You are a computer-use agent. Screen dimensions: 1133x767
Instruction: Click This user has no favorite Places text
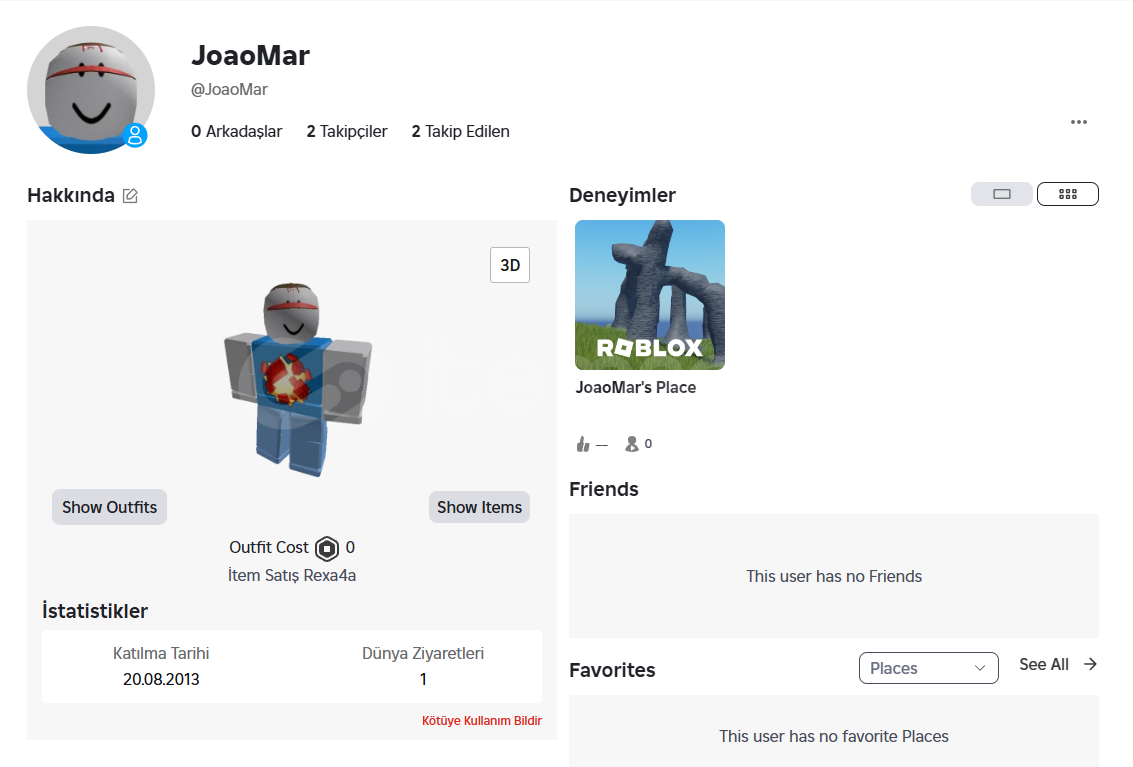tap(834, 736)
